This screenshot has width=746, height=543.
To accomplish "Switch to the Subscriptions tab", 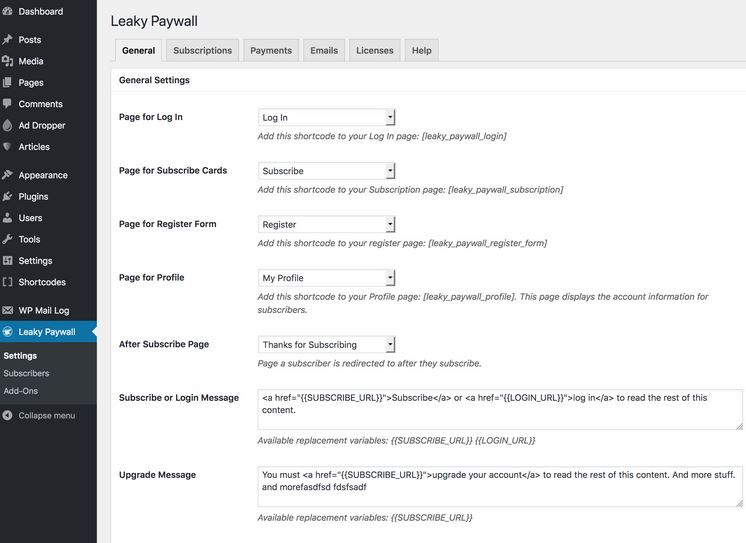I will 202,50.
